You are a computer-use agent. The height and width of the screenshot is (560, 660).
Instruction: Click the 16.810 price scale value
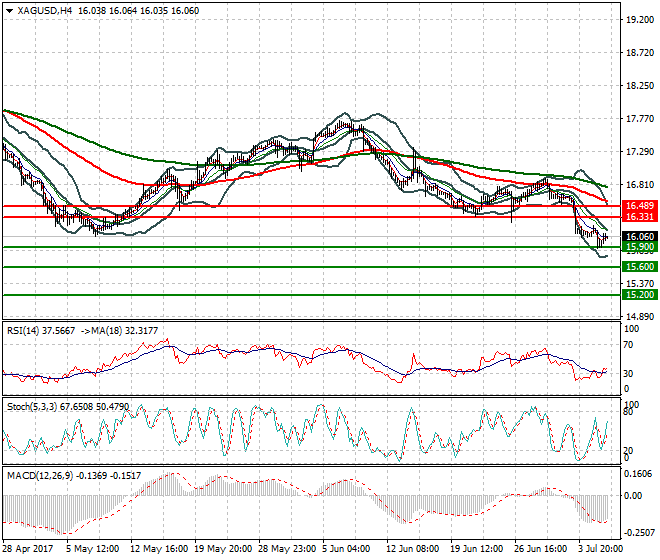click(640, 185)
